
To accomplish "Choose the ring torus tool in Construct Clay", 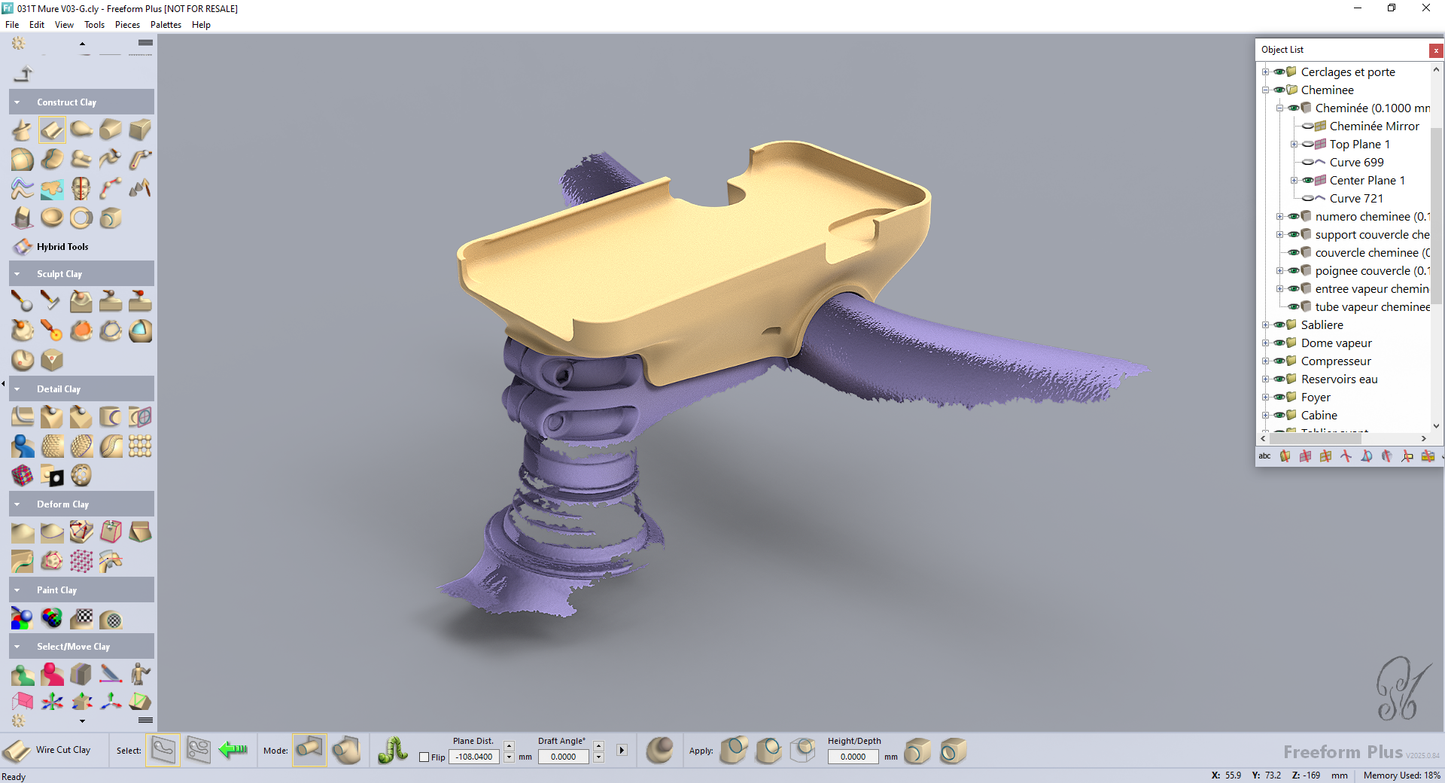I will click(81, 217).
